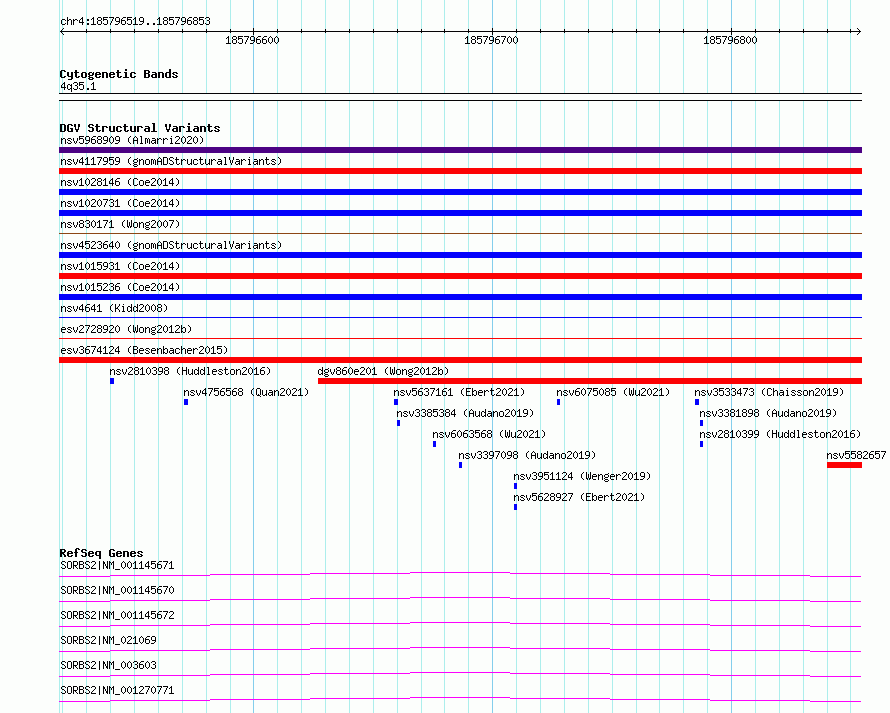This screenshot has height=713, width=890.
Task: Click the short red nsv5582657 variant bar
Action: coord(845,465)
